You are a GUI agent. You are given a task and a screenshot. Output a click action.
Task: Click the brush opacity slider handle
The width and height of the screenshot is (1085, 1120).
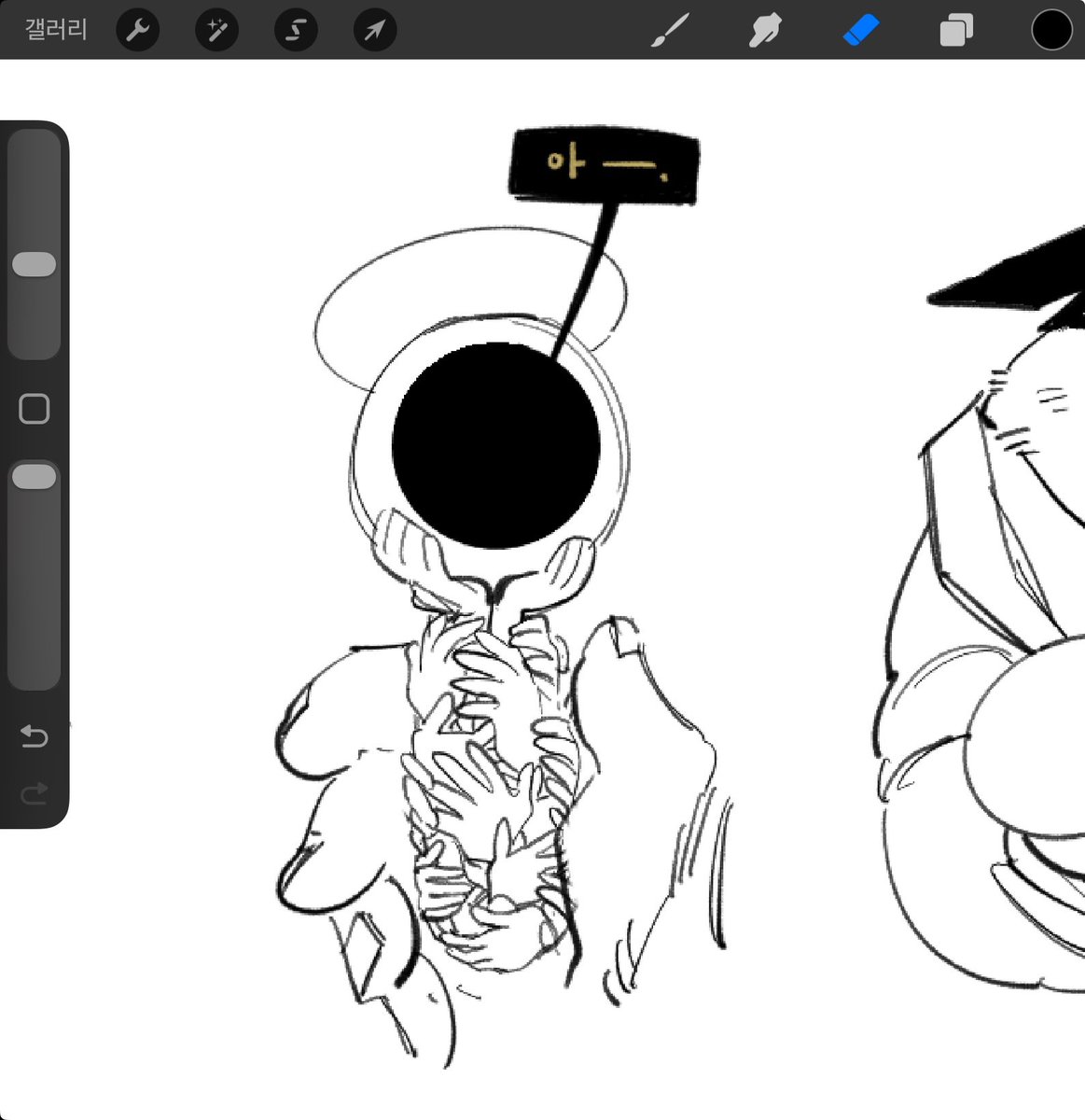(x=35, y=477)
